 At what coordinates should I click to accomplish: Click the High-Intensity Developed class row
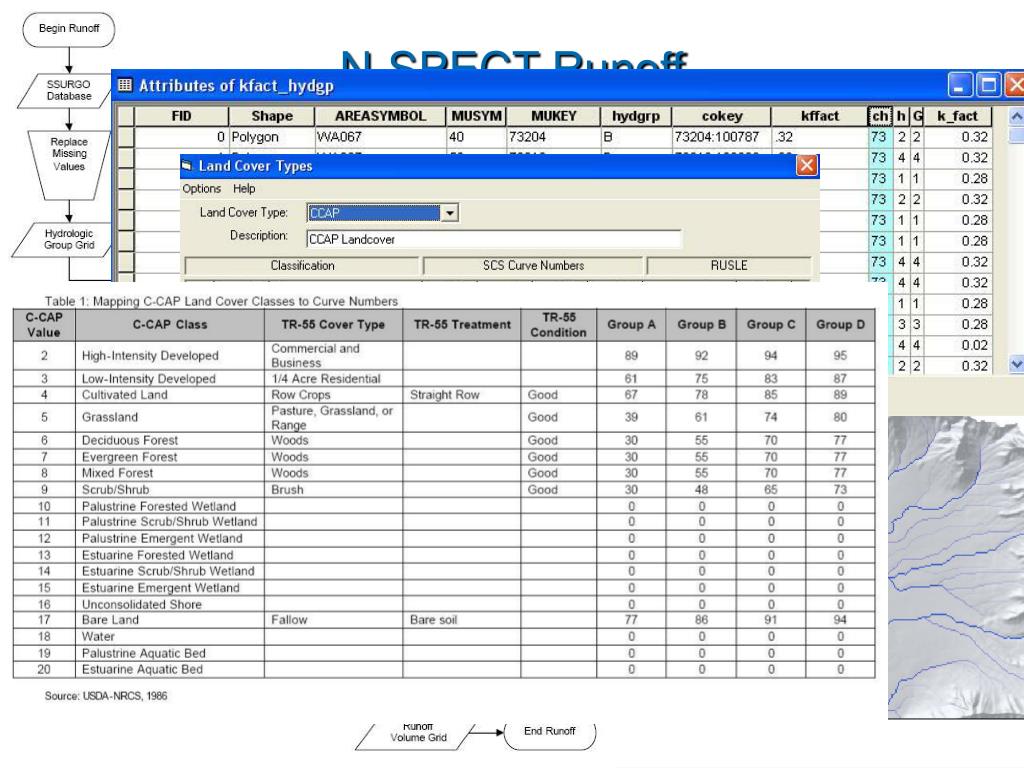click(x=444, y=356)
